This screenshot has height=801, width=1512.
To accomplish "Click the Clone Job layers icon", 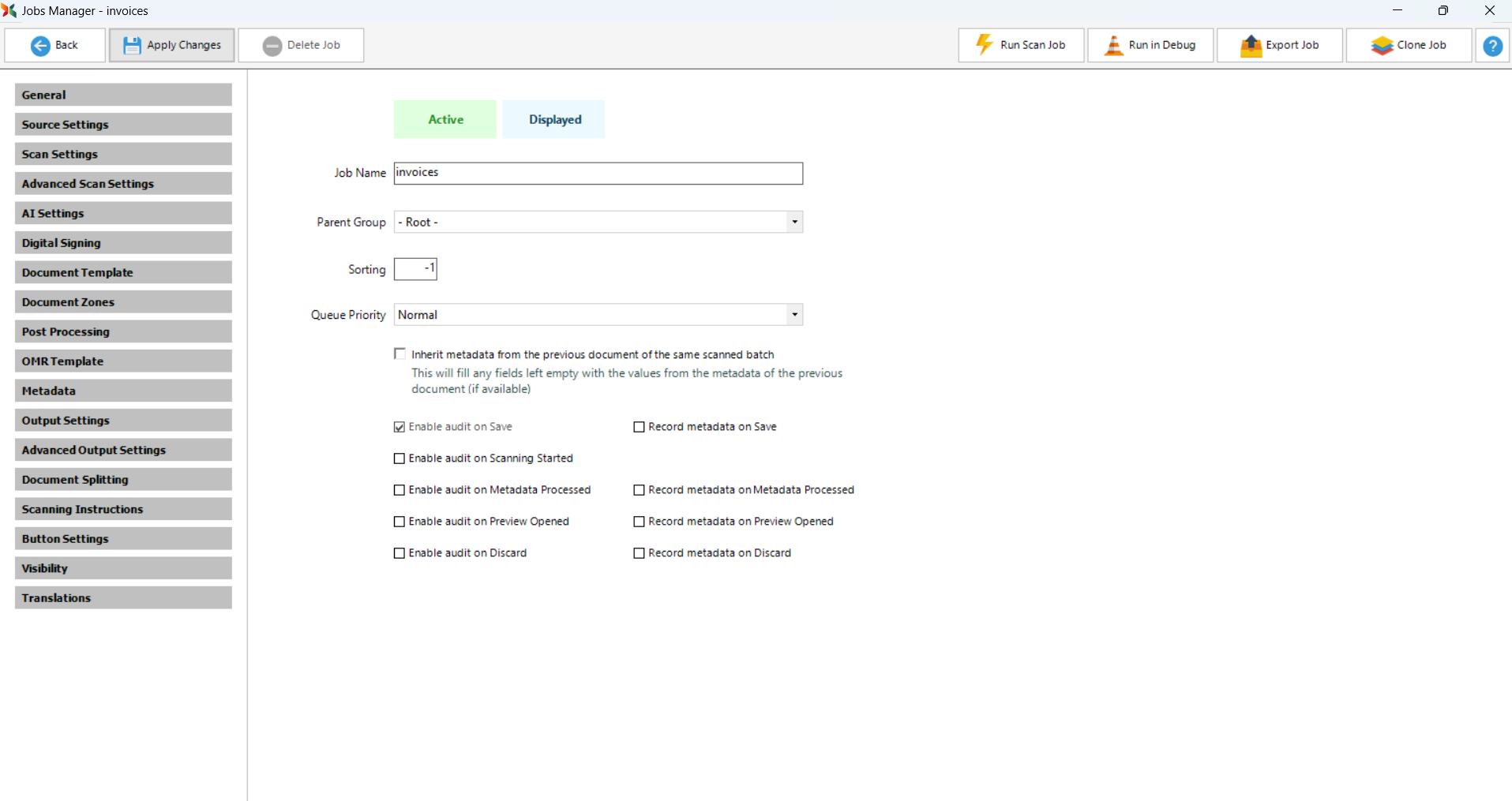I will point(1382,46).
